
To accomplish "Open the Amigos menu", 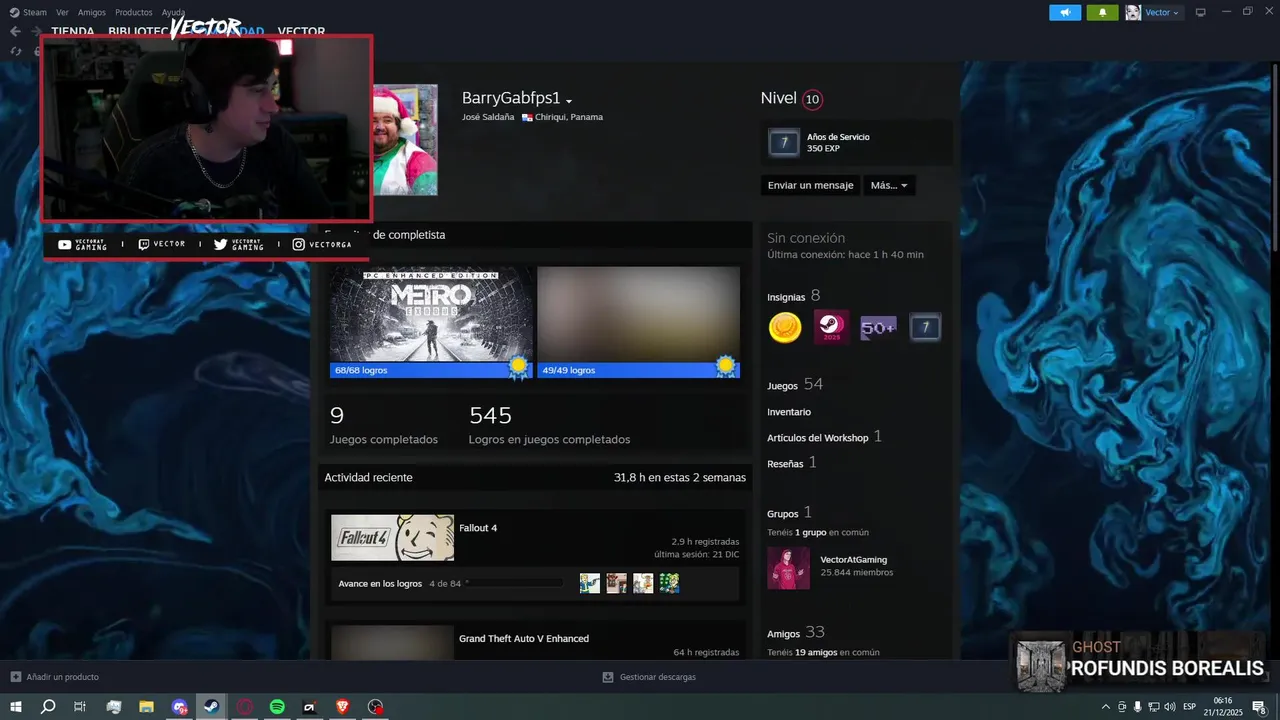I will tap(92, 12).
